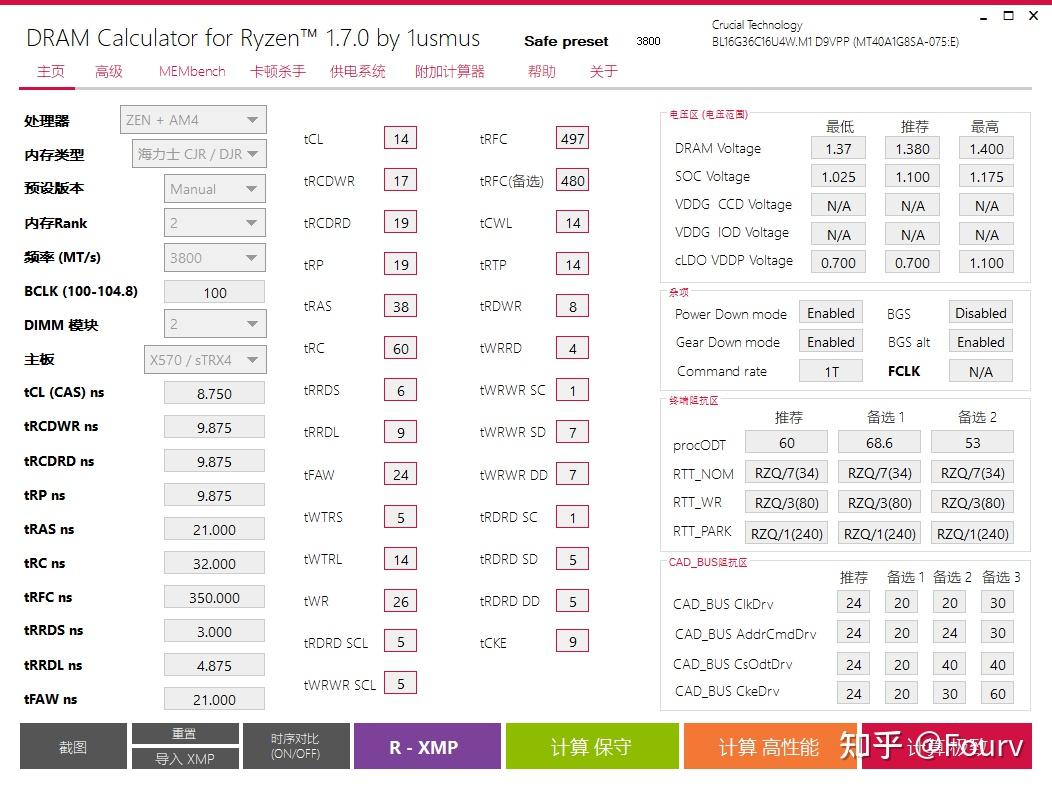This screenshot has height=790, width=1052.
Task: Select recommended CAD_BUS ClkDrv 24
Action: (853, 603)
